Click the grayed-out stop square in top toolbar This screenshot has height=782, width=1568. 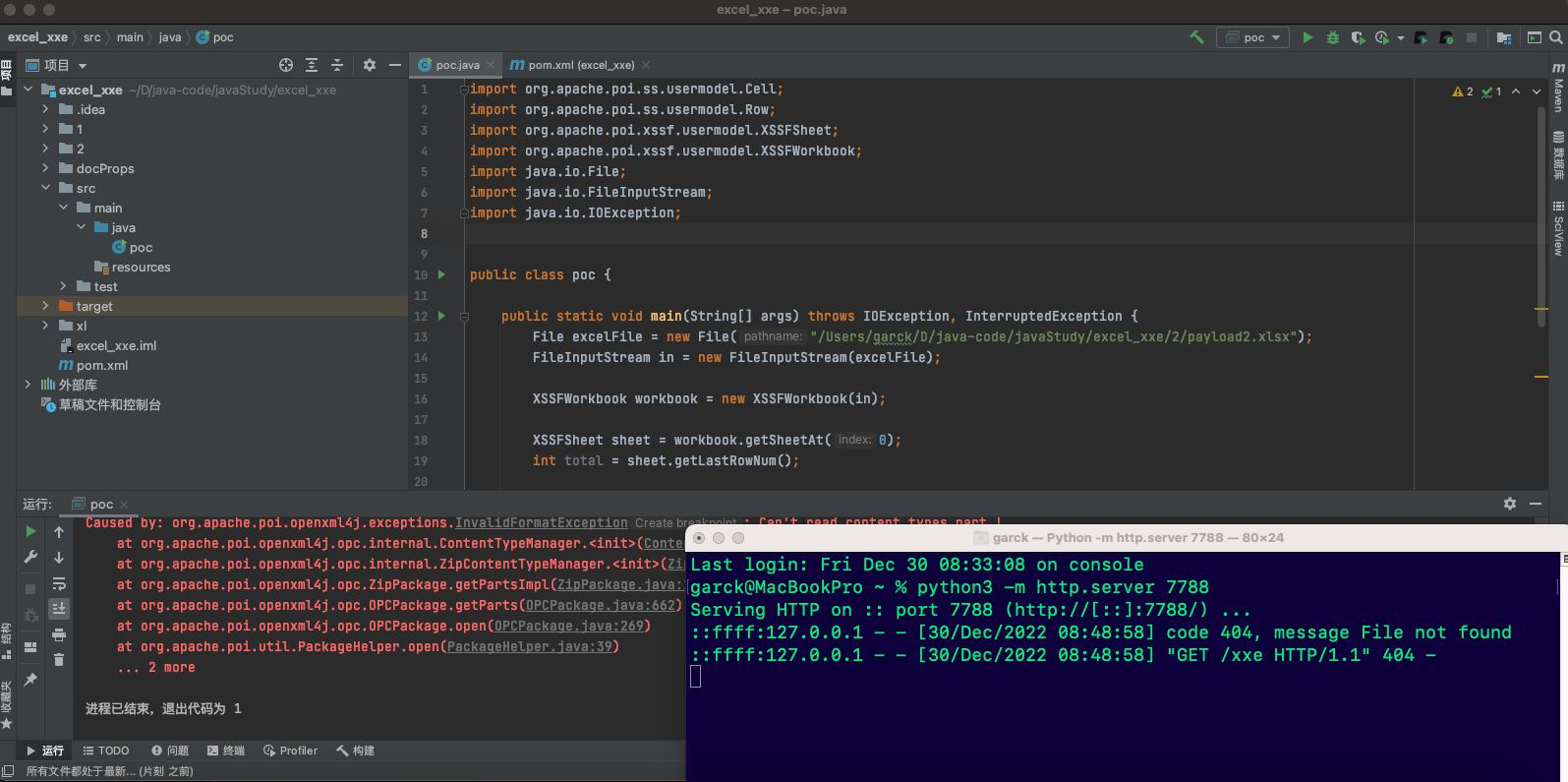coord(1472,37)
